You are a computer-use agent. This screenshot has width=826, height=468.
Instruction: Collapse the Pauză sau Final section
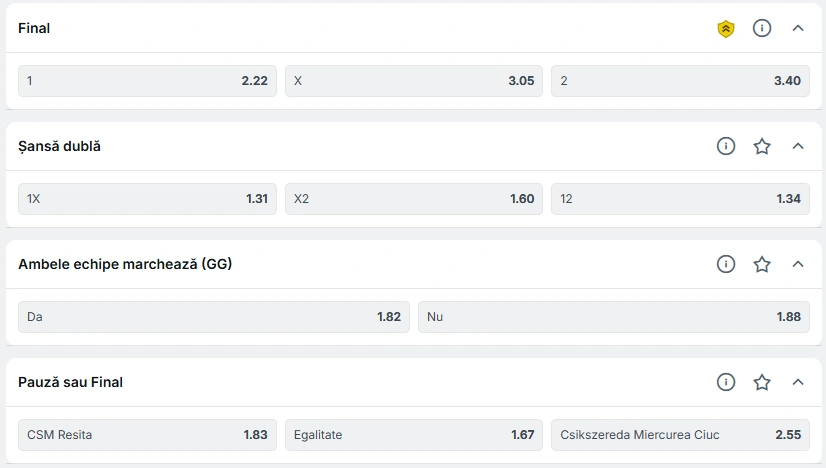point(798,382)
